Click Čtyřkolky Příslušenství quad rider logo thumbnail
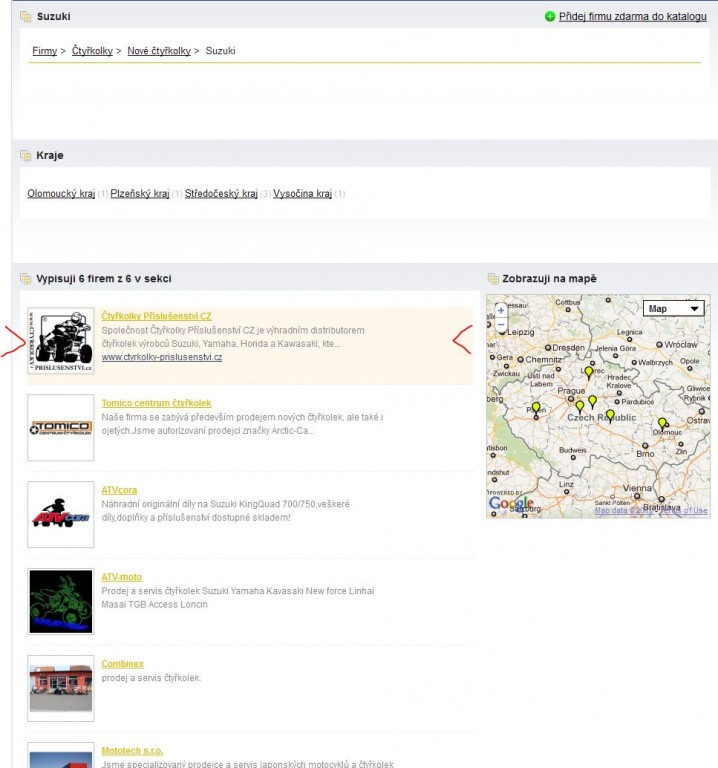 point(61,341)
